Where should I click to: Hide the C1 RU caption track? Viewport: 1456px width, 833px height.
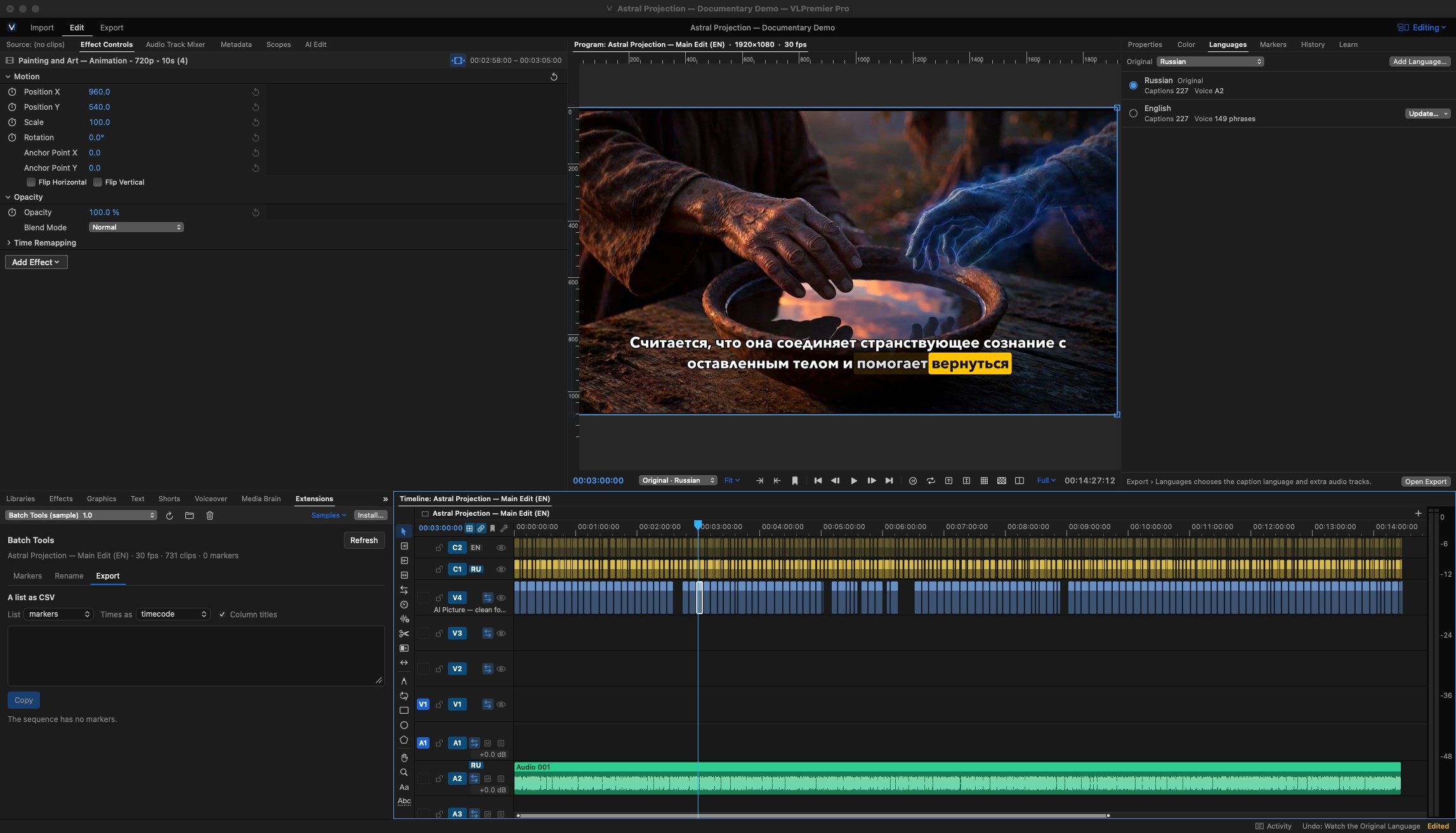click(501, 569)
